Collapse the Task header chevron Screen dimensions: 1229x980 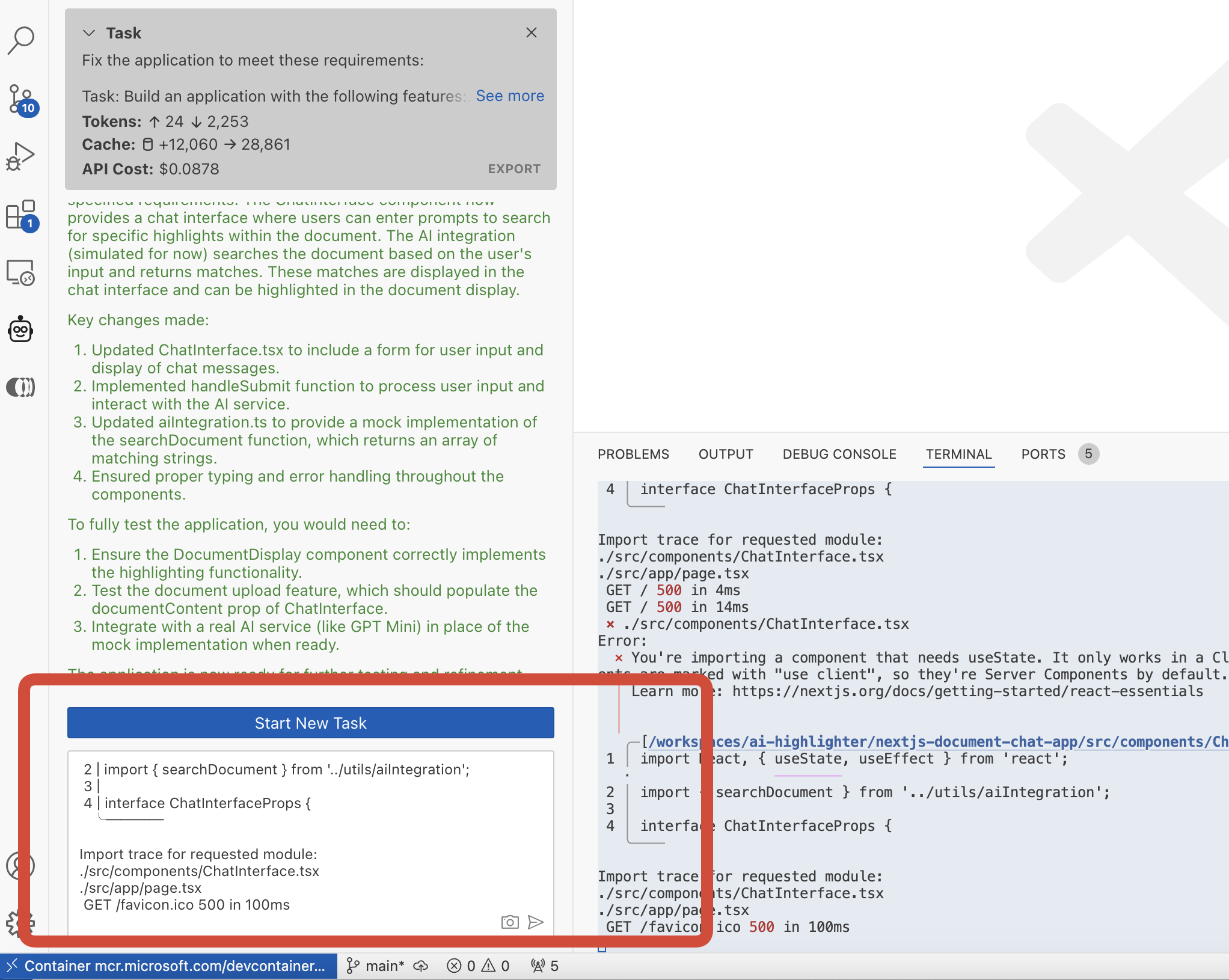pos(89,33)
